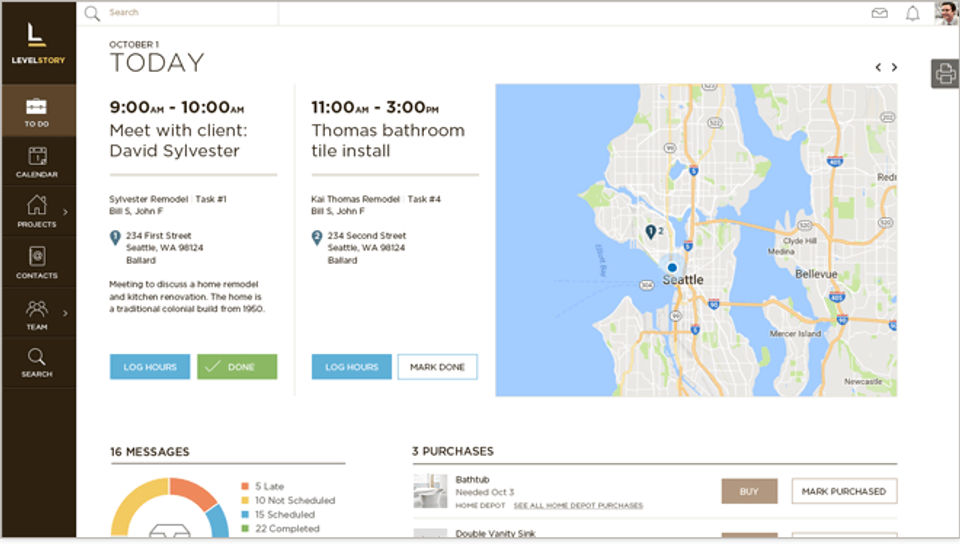The image size is (960, 547).
Task: Click location pin 1 at 234 First Street
Action: point(115,238)
